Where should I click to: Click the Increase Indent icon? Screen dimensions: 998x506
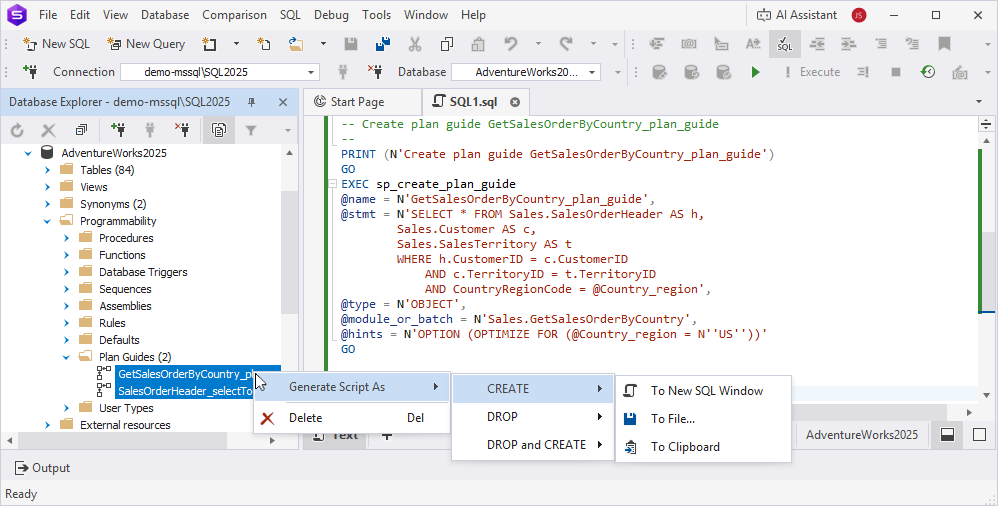[848, 44]
